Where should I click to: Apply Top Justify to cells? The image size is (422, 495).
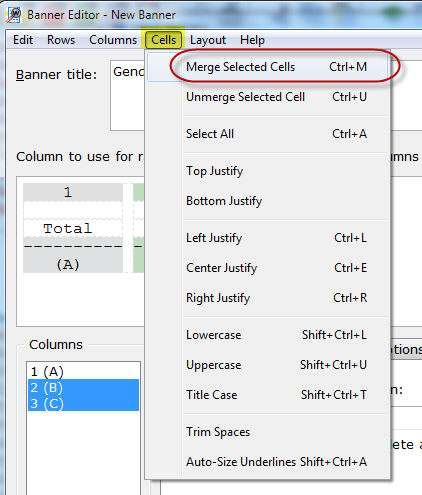pos(268,171)
